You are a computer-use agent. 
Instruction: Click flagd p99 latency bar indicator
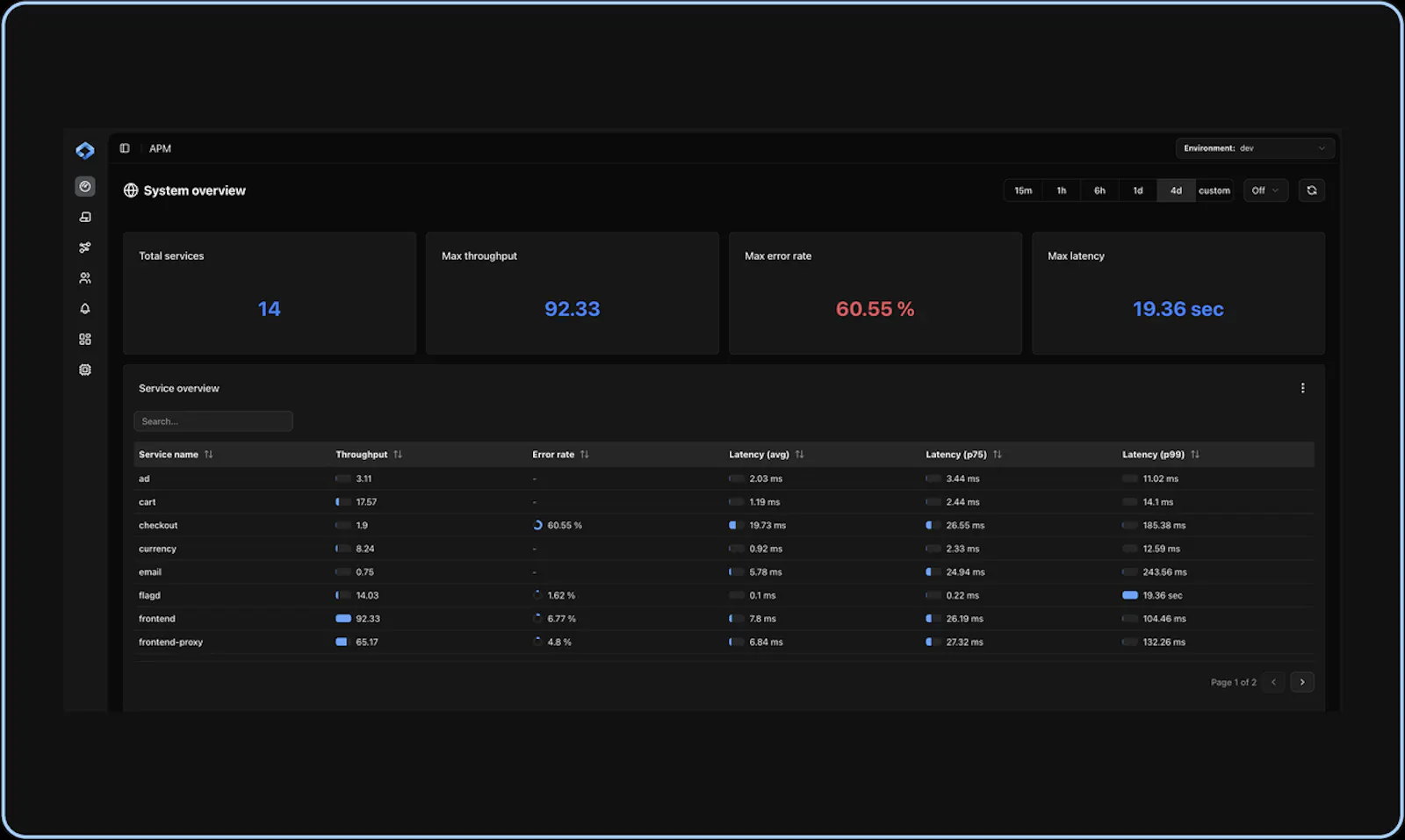pos(1130,595)
